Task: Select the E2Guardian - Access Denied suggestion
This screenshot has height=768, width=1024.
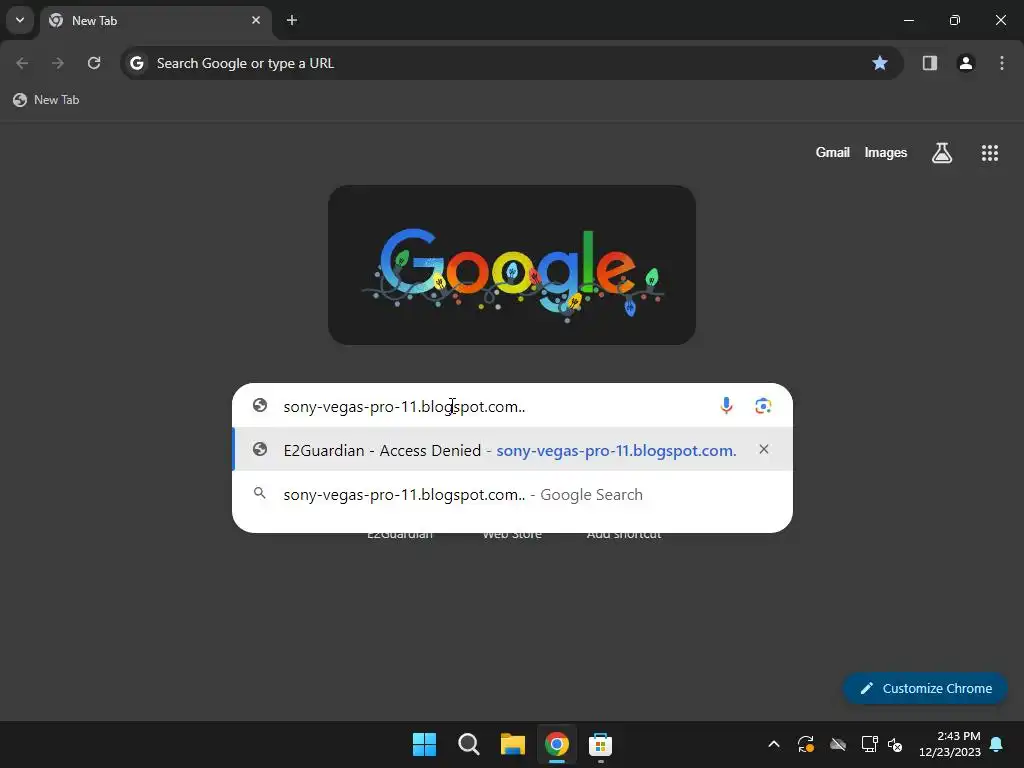Action: click(513, 450)
